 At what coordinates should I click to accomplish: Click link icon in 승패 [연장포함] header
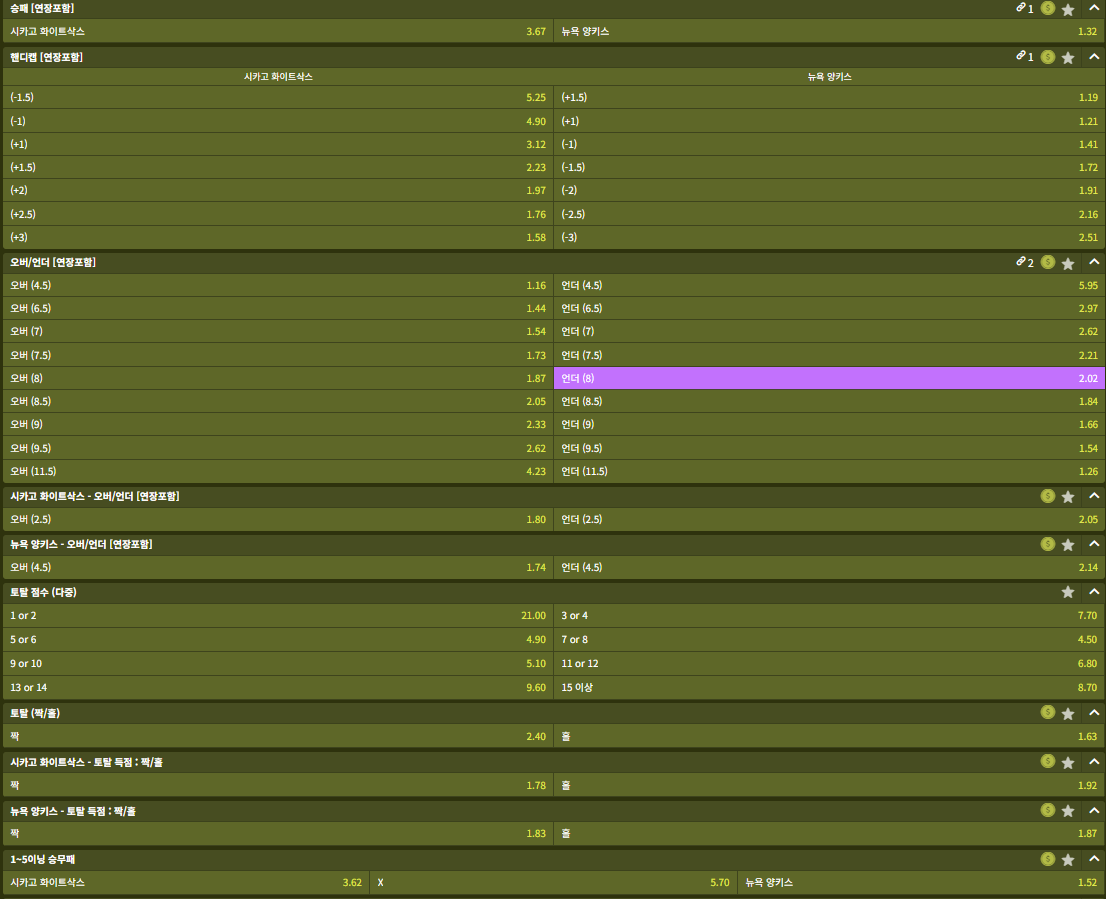1021,8
